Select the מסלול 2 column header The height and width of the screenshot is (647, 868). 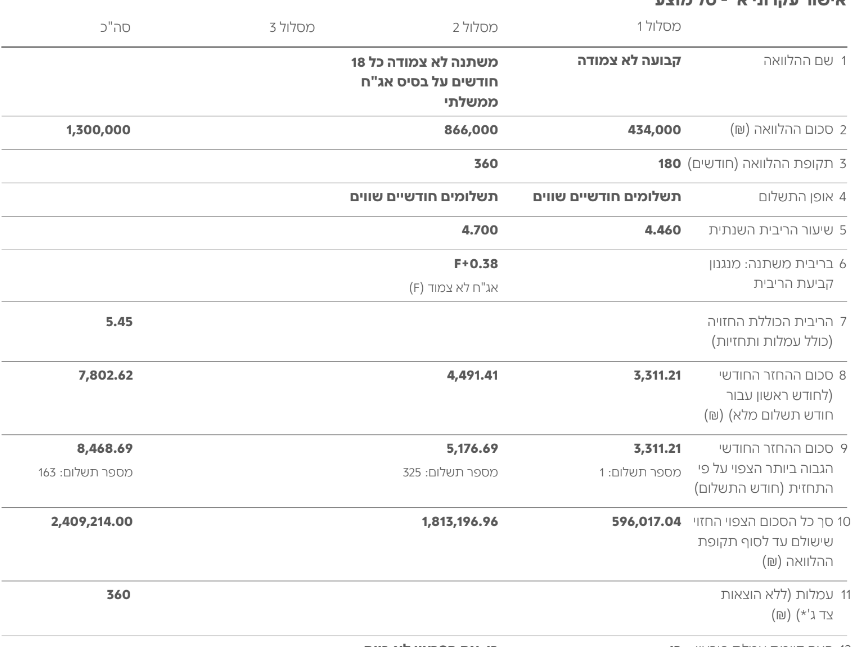click(475, 27)
